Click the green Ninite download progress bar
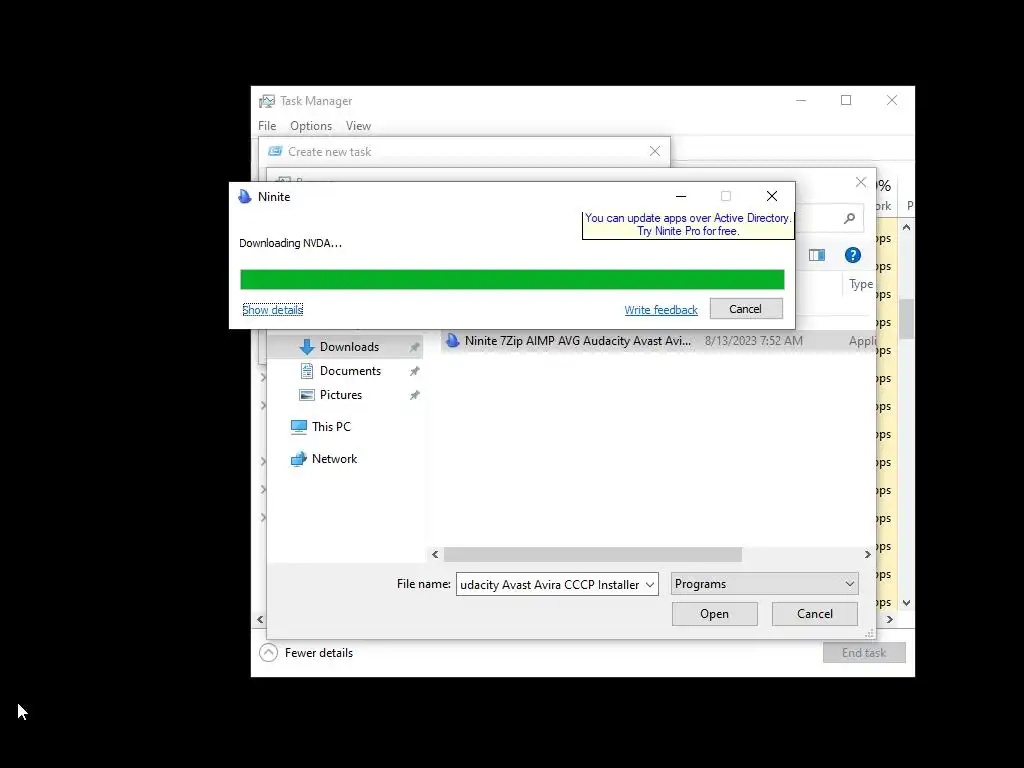The image size is (1024, 768). pyautogui.click(x=512, y=280)
